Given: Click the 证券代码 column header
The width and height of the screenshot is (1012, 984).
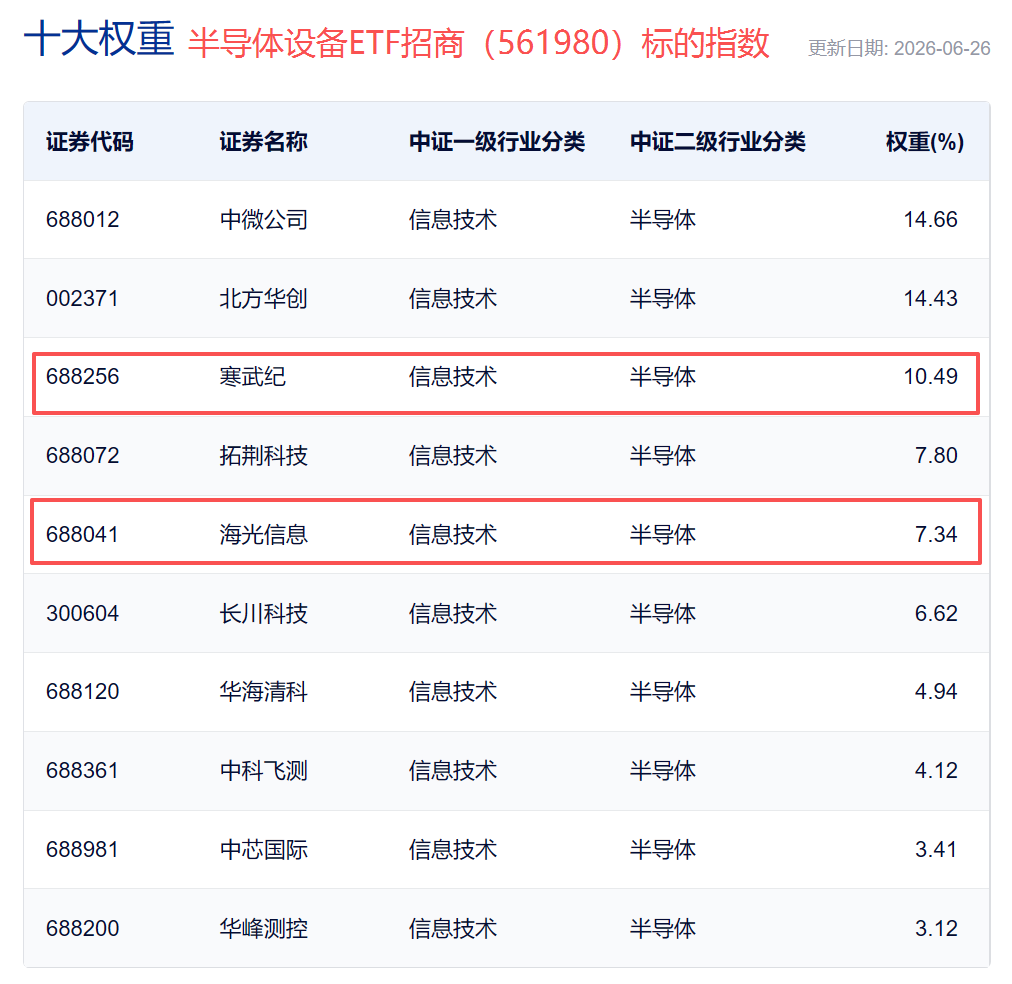Looking at the screenshot, I should click(x=90, y=142).
